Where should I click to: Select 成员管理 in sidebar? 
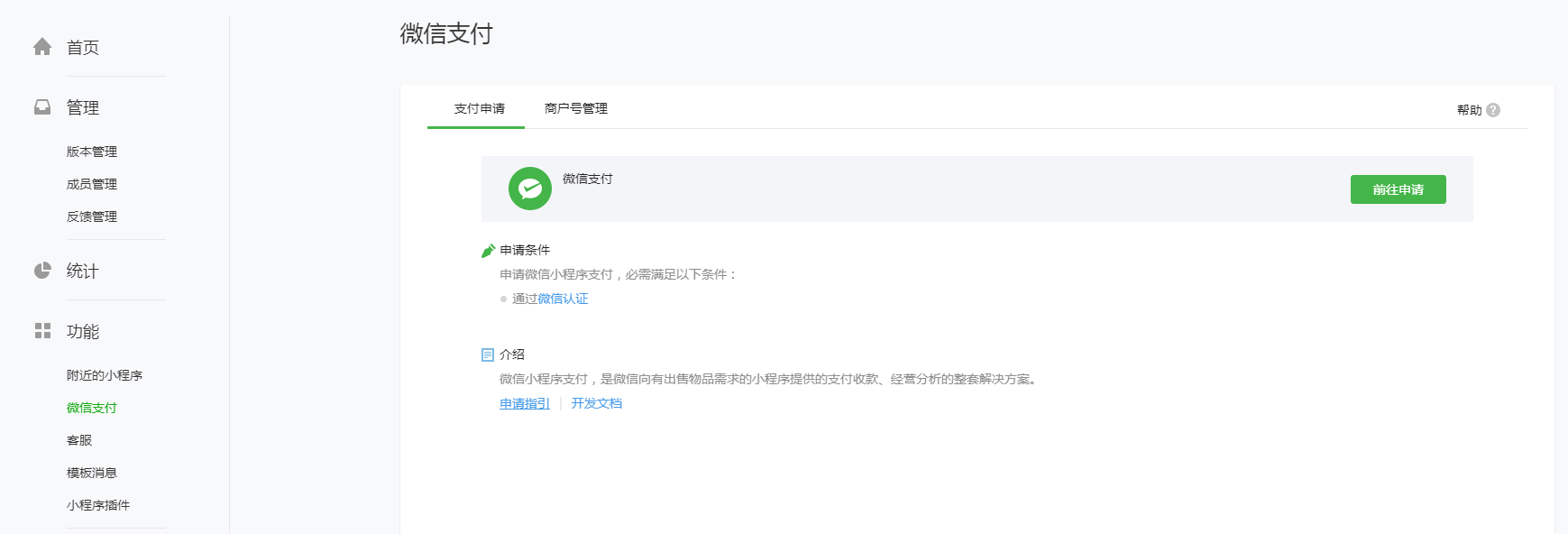[x=92, y=184]
